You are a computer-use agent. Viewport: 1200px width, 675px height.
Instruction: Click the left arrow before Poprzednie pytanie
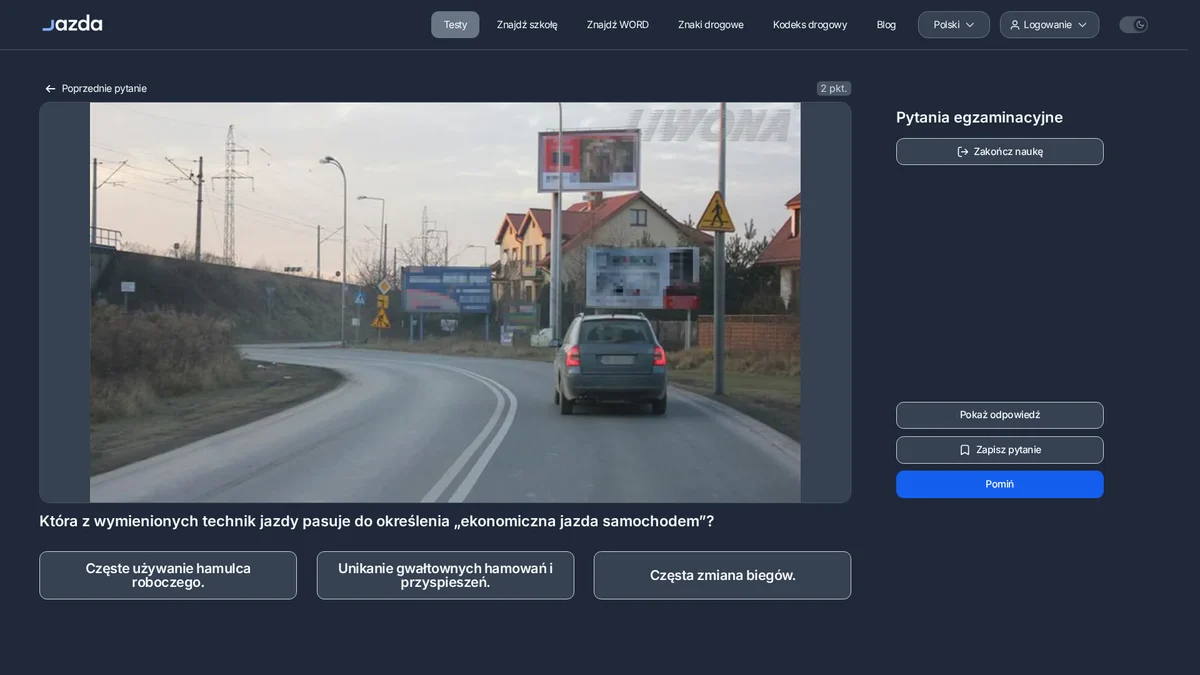pos(50,88)
